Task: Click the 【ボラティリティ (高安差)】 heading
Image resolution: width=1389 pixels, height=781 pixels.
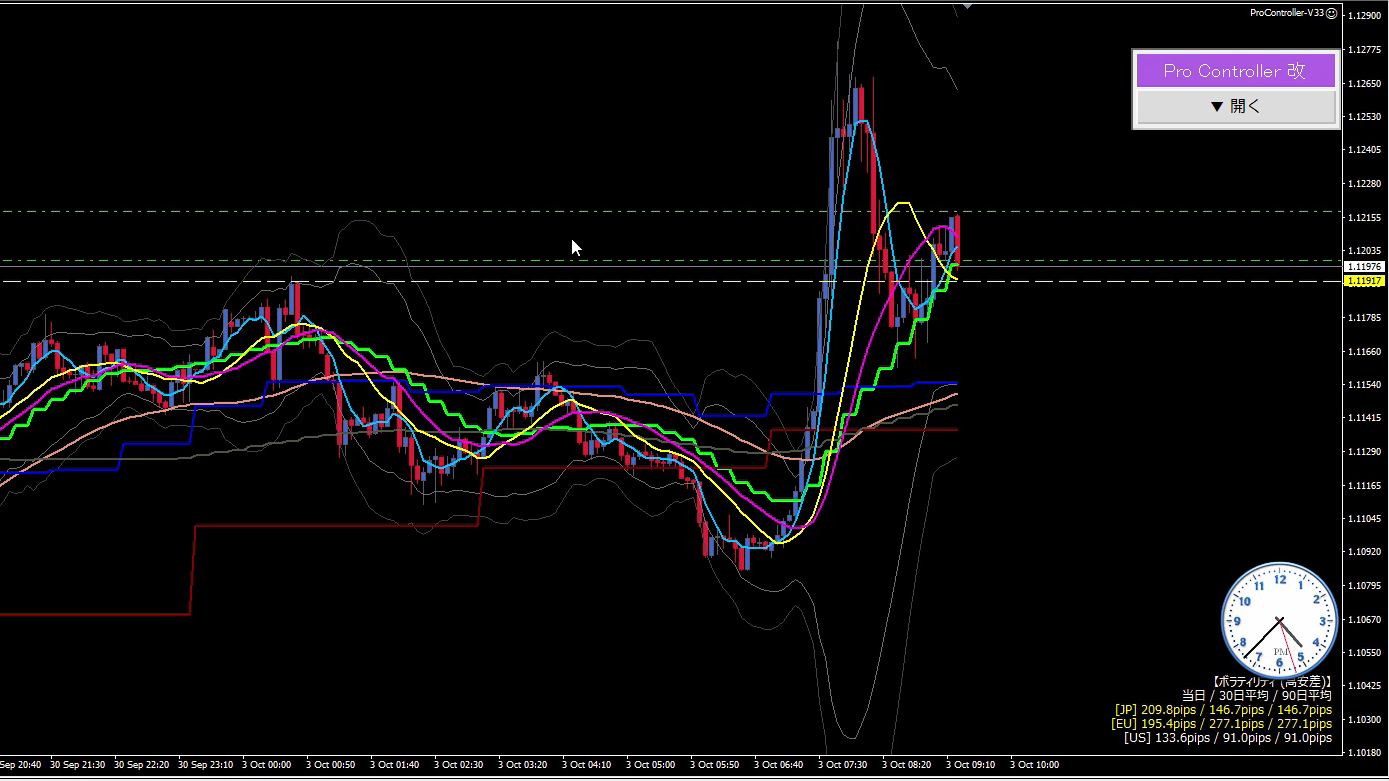Action: pyautogui.click(x=1271, y=681)
